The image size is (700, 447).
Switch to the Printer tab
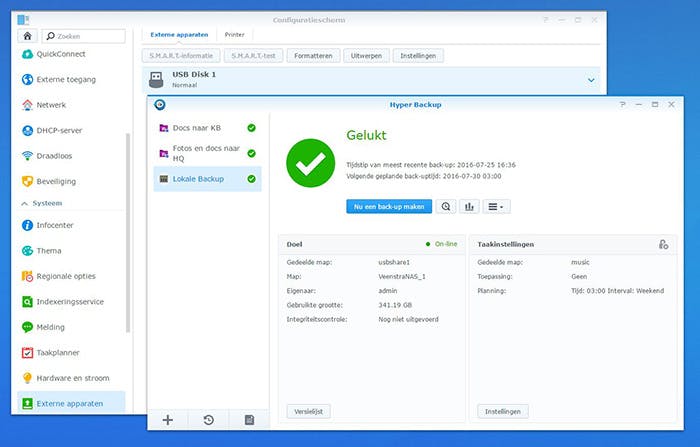click(234, 34)
